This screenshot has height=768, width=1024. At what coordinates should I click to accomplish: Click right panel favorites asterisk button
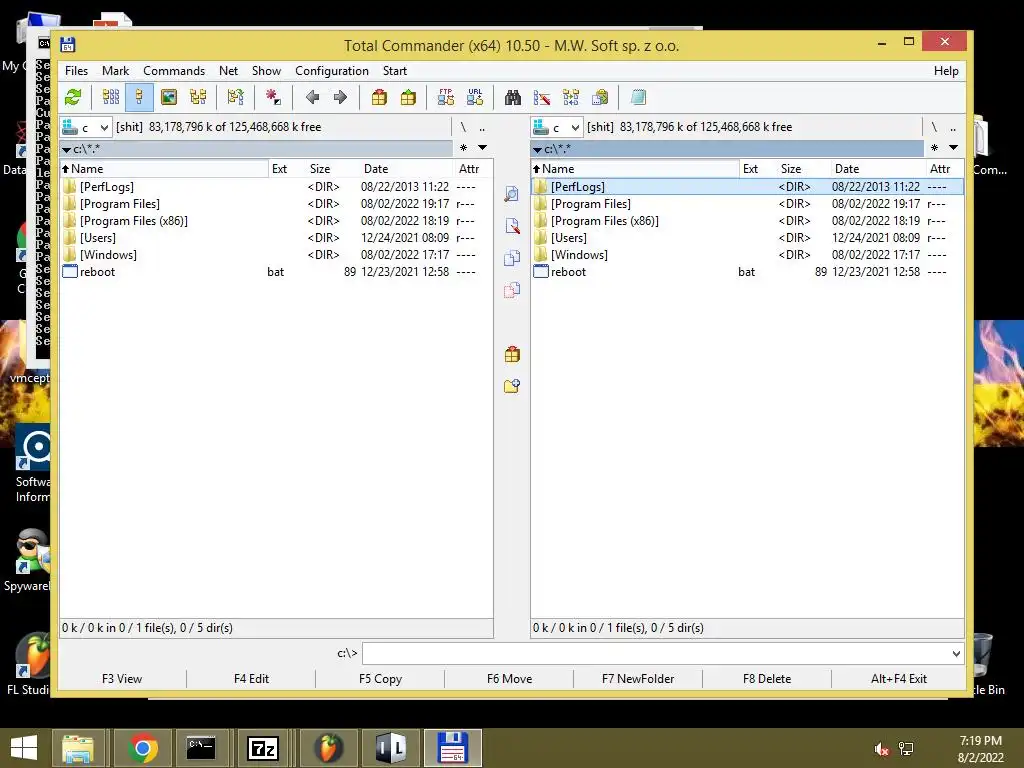[935, 148]
